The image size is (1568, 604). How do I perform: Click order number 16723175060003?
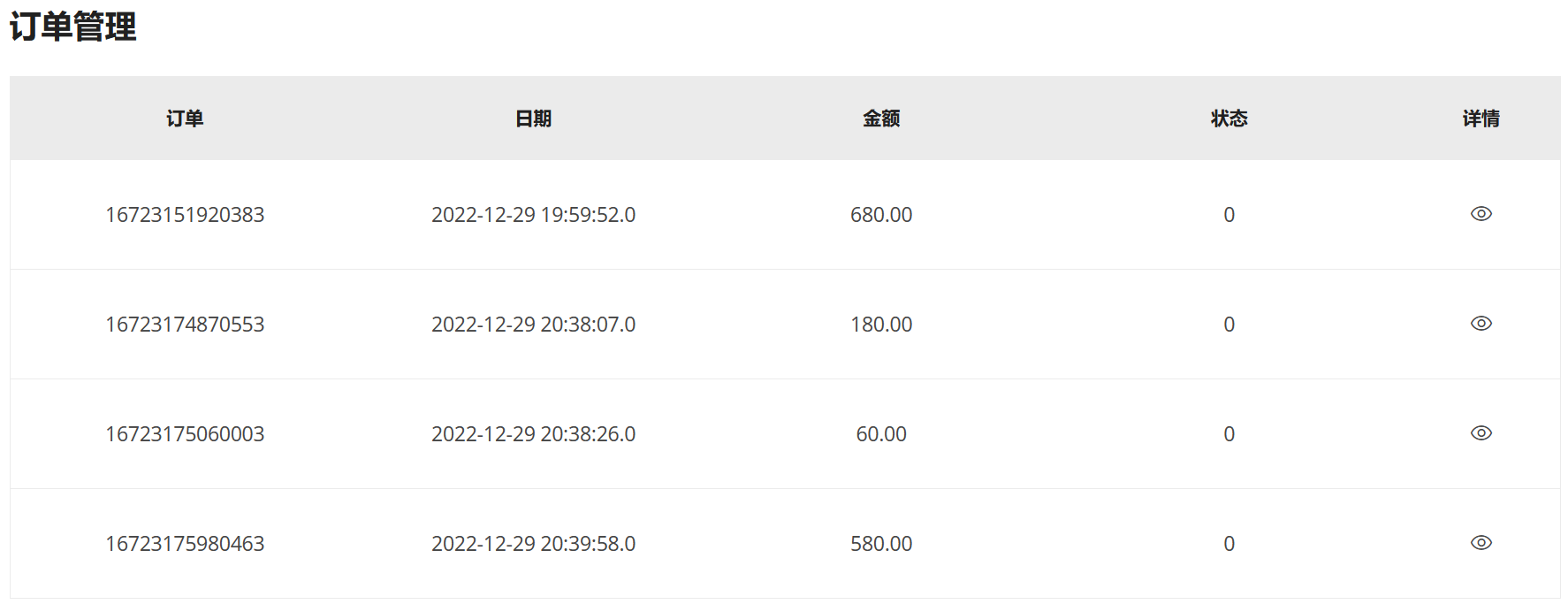(x=185, y=434)
